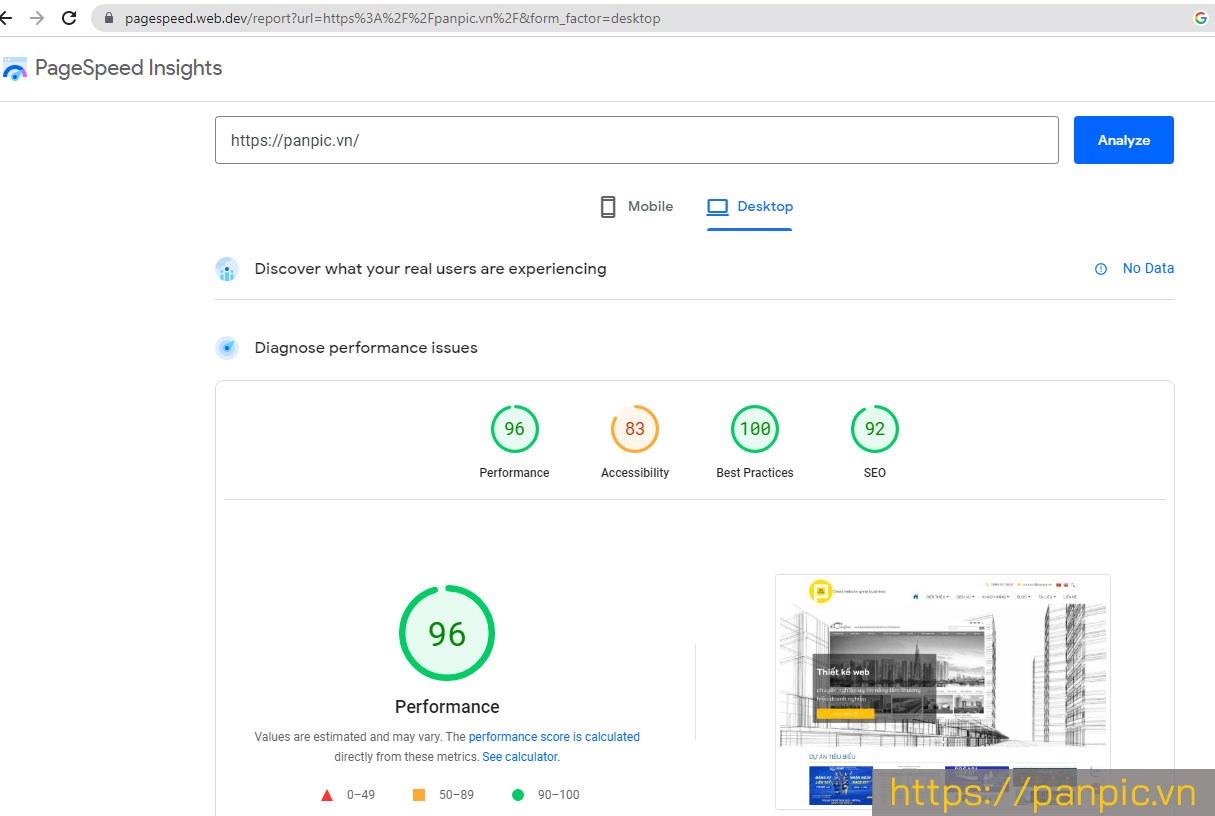This screenshot has height=816, width=1215.
Task: Switch to the Mobile tab
Action: pos(636,207)
